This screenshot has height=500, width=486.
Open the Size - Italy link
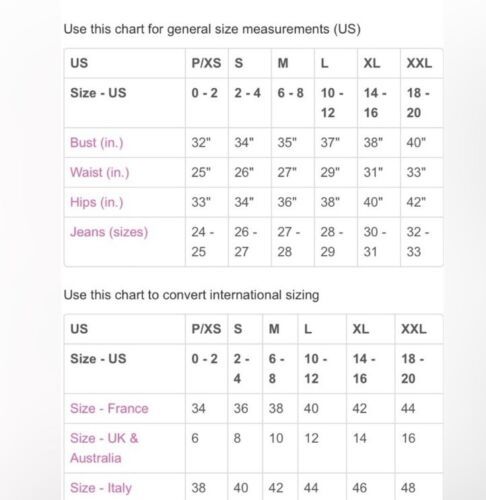tap(101, 488)
